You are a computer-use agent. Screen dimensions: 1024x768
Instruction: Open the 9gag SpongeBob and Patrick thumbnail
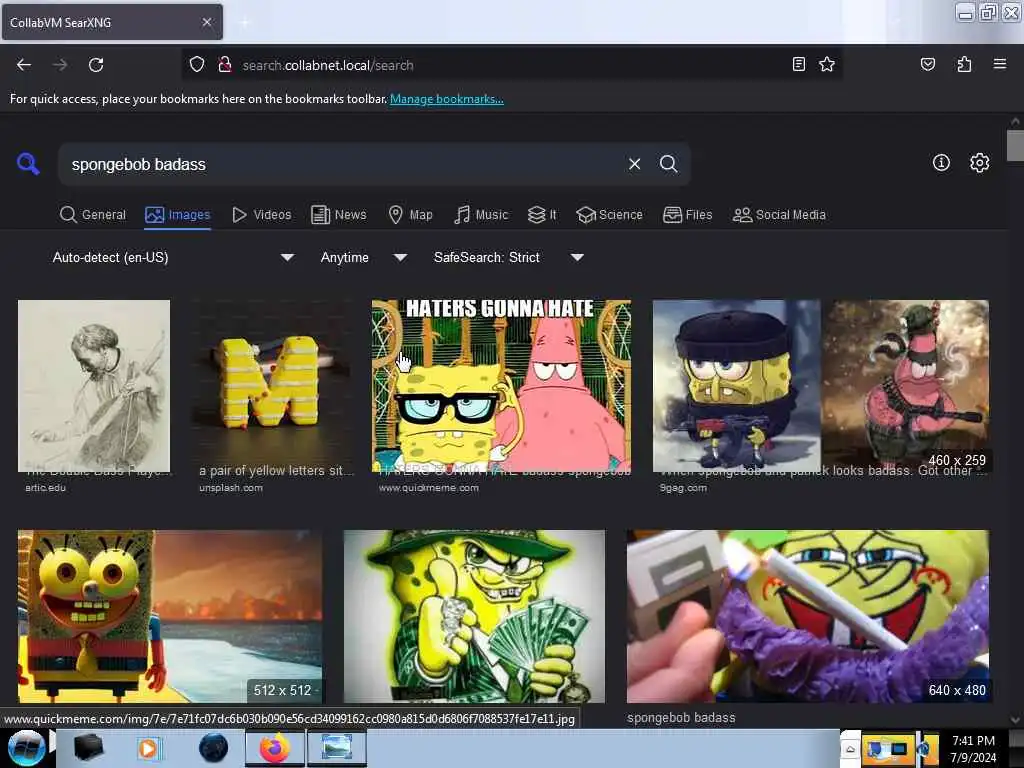(x=821, y=386)
